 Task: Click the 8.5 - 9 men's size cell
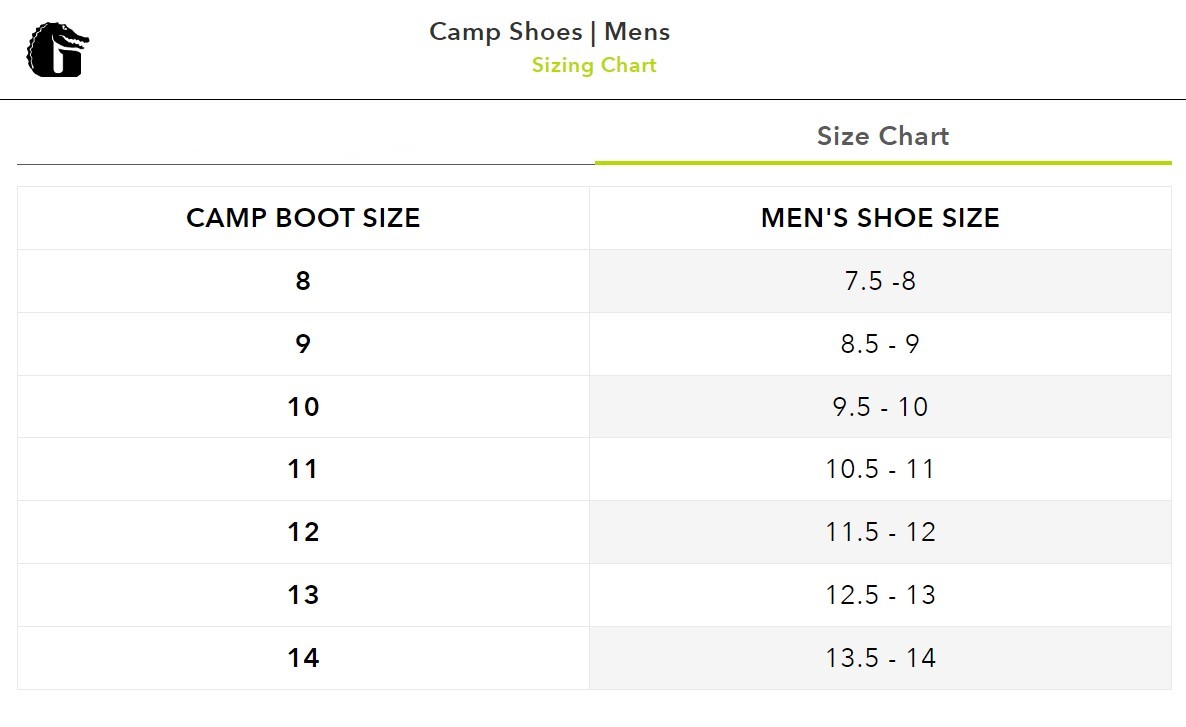tap(880, 344)
